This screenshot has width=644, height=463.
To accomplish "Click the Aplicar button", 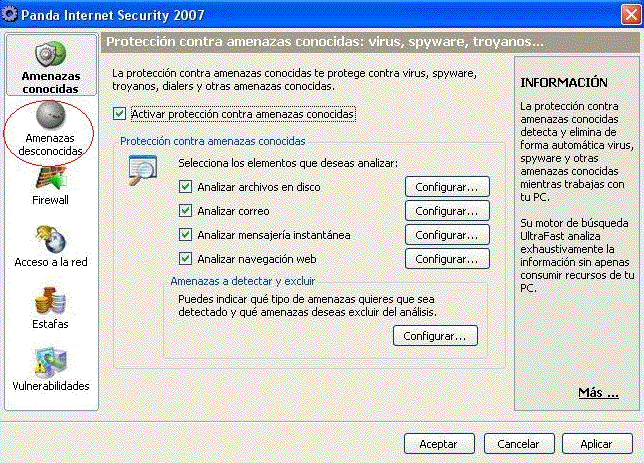I will click(x=597, y=443).
